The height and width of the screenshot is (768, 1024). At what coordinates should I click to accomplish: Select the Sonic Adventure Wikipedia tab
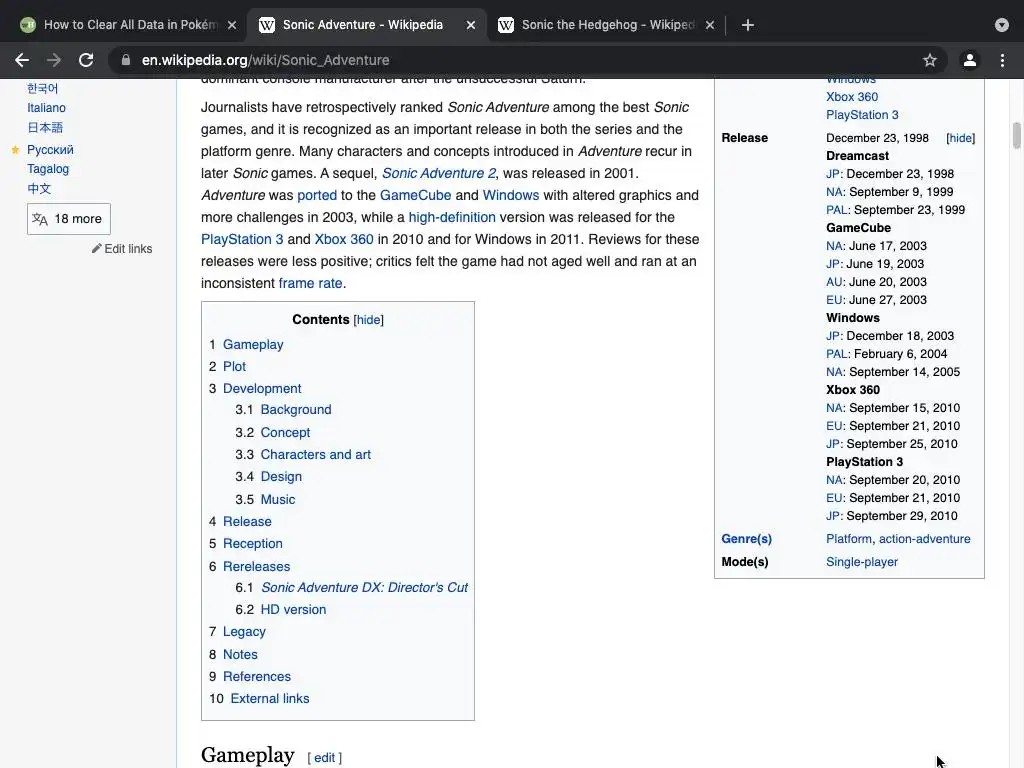pyautogui.click(x=367, y=25)
